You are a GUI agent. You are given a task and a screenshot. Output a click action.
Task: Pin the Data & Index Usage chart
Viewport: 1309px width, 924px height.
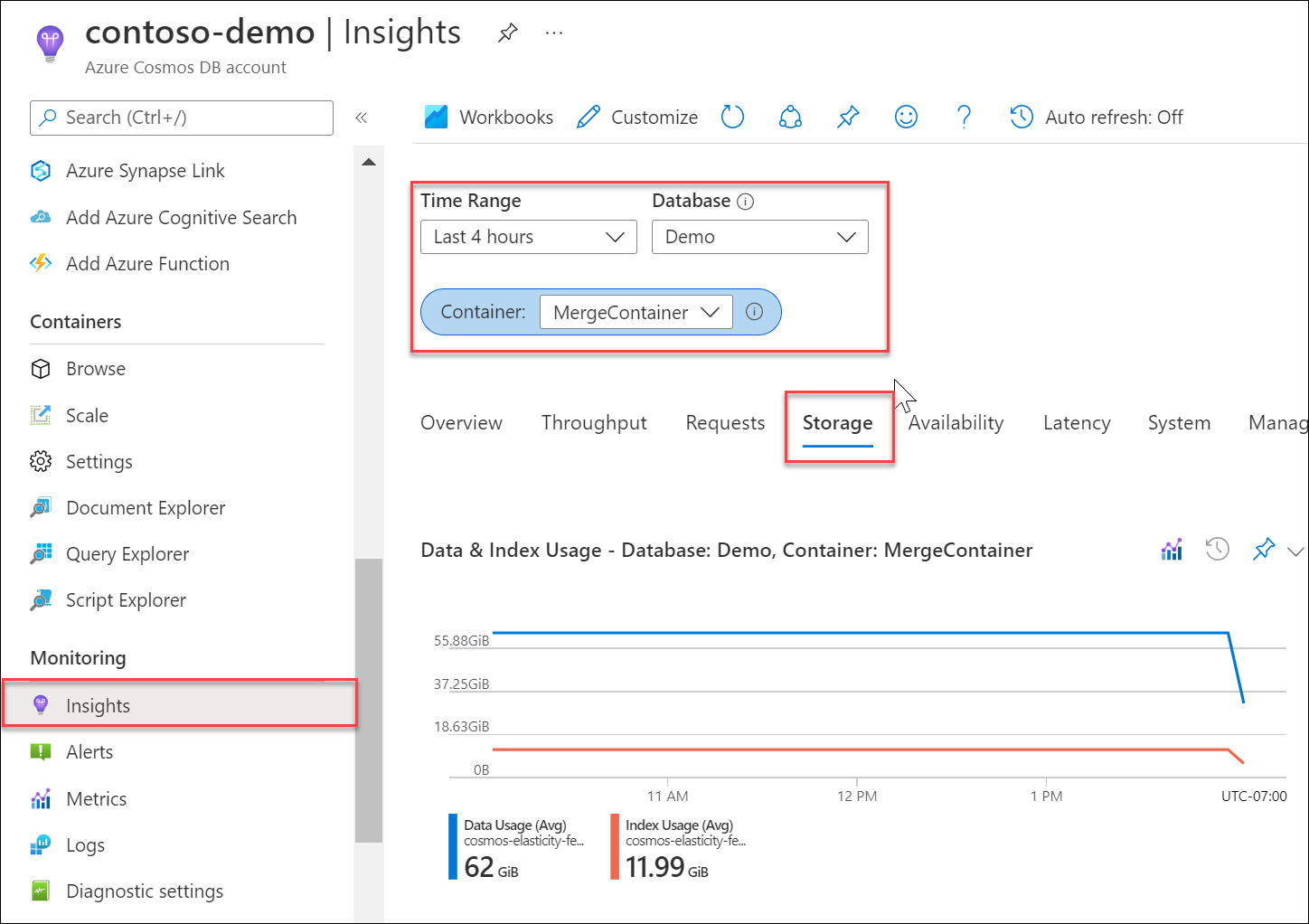click(1263, 549)
